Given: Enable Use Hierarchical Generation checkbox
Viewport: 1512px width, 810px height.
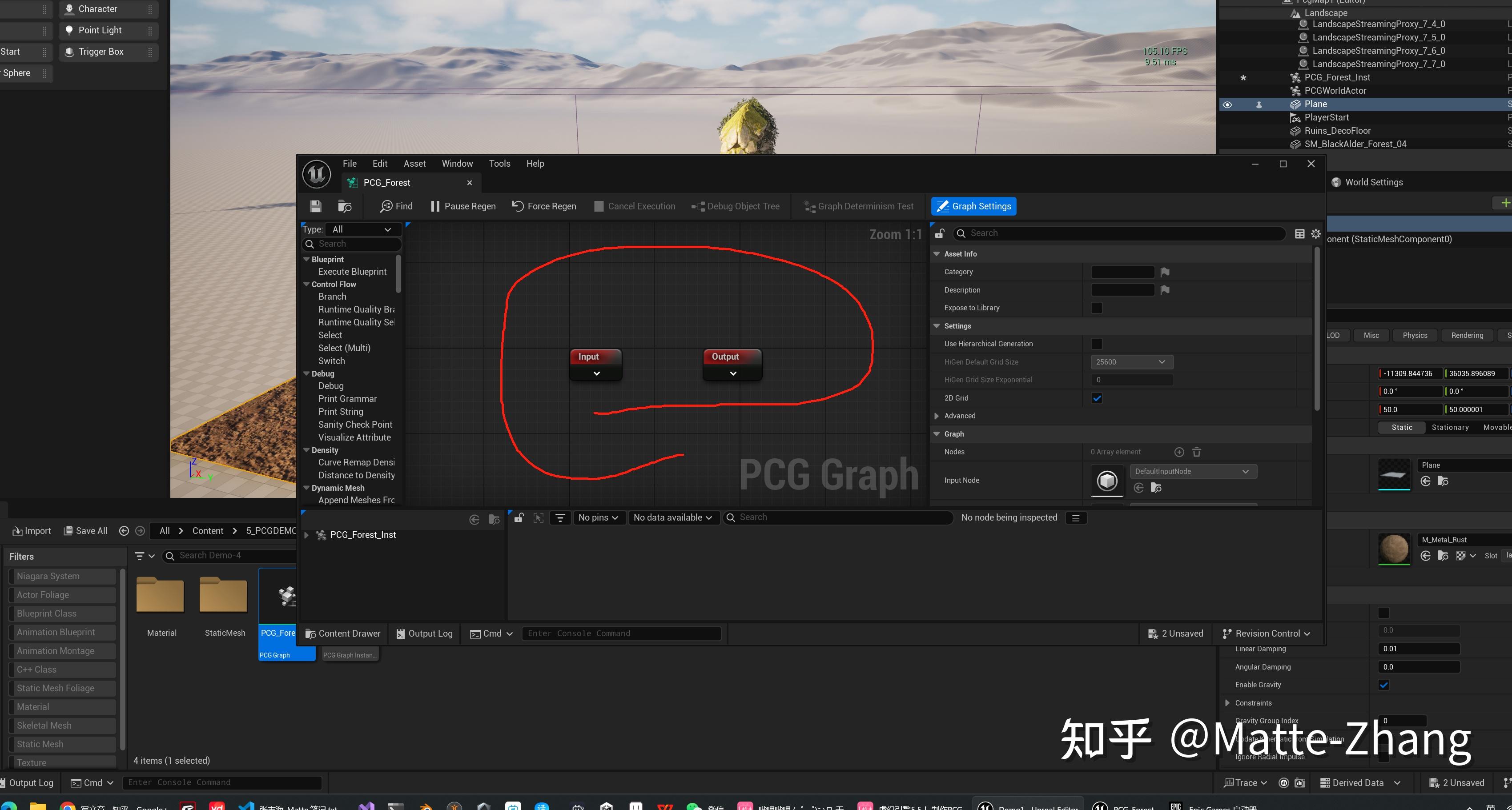Looking at the screenshot, I should [x=1096, y=343].
